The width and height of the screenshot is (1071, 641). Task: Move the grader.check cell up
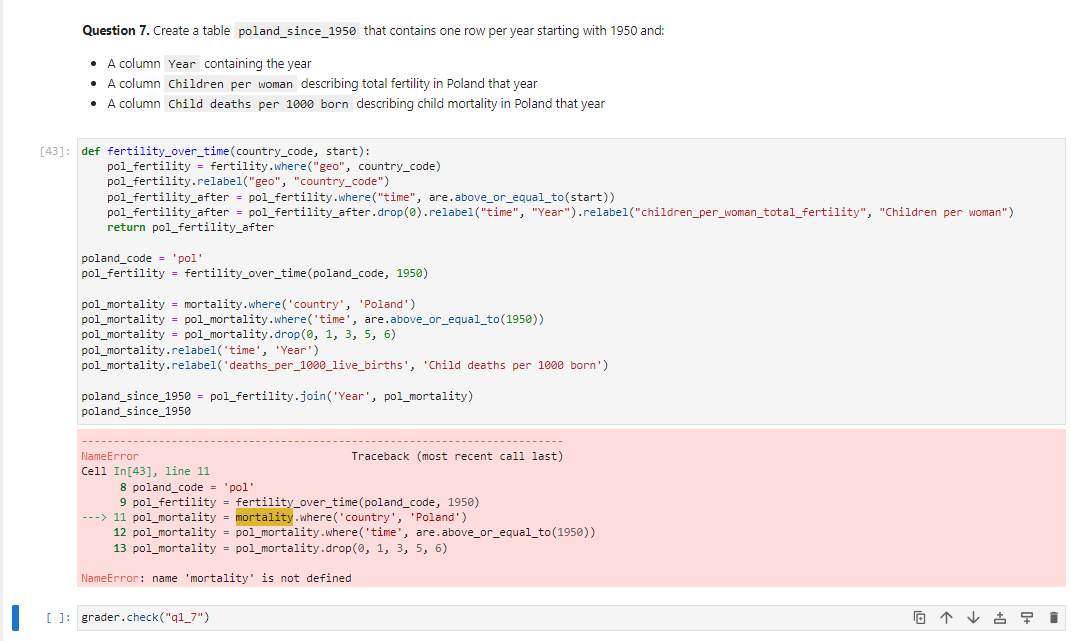click(946, 618)
